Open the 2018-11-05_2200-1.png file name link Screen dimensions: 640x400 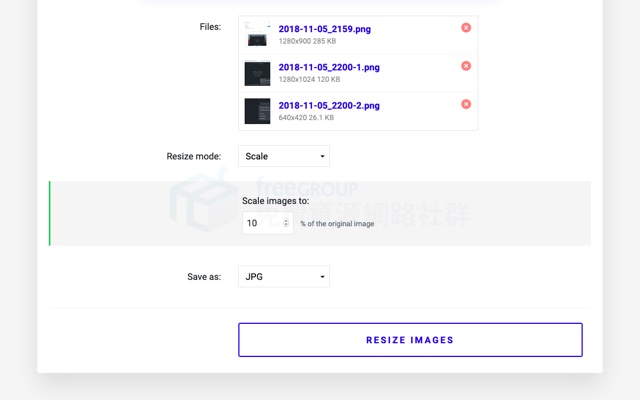click(x=329, y=67)
